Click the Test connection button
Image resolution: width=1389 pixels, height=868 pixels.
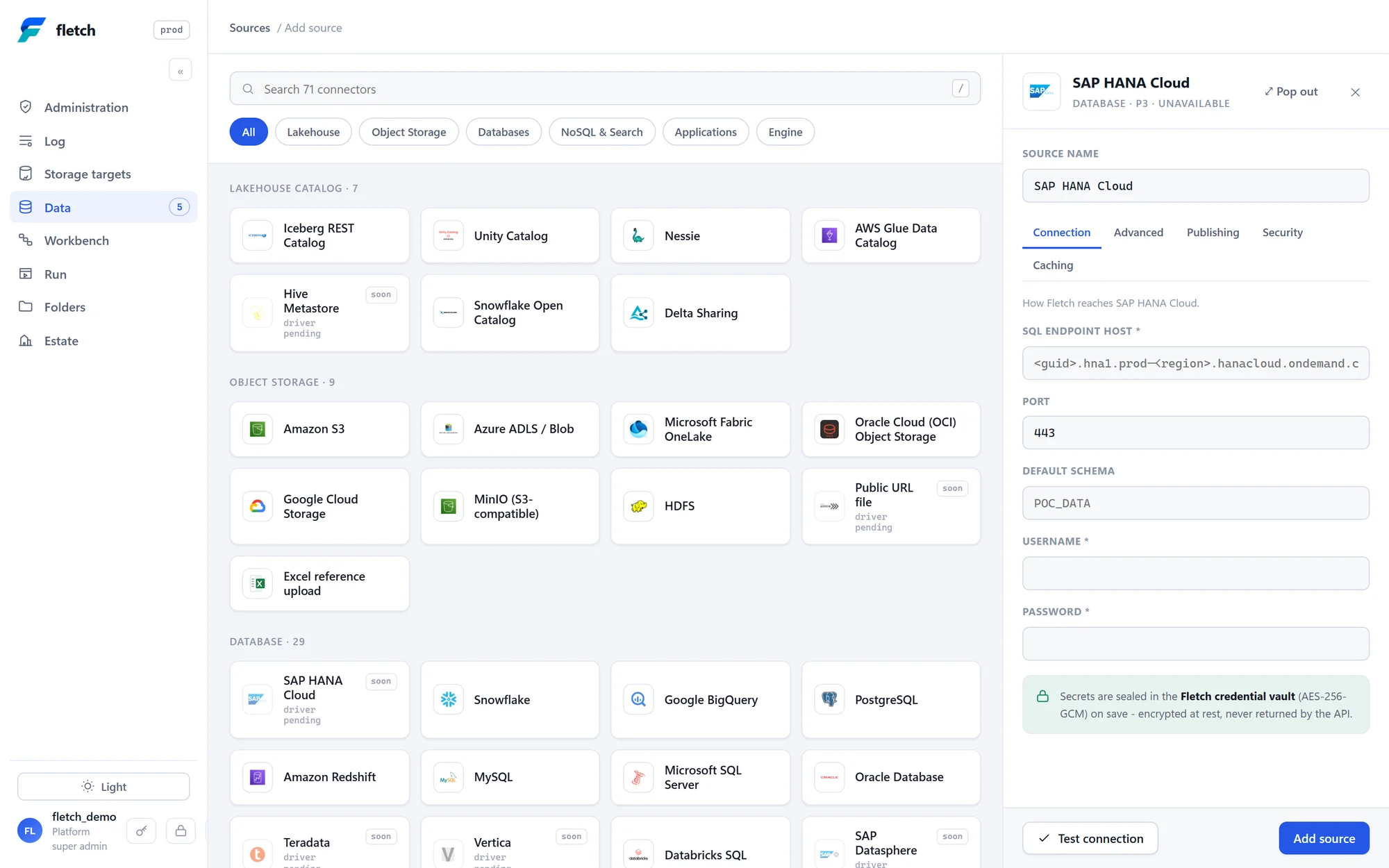1090,838
